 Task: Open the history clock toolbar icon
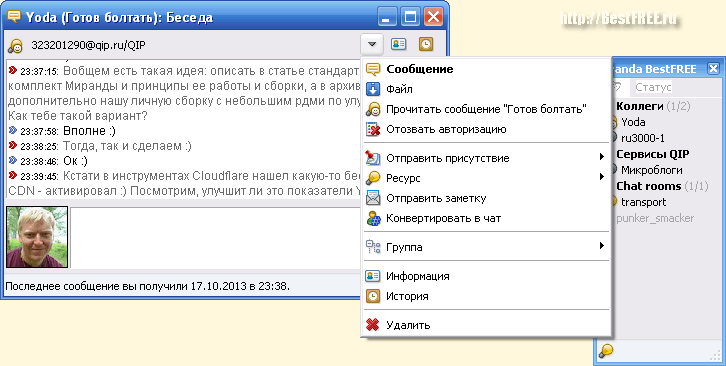[x=426, y=44]
